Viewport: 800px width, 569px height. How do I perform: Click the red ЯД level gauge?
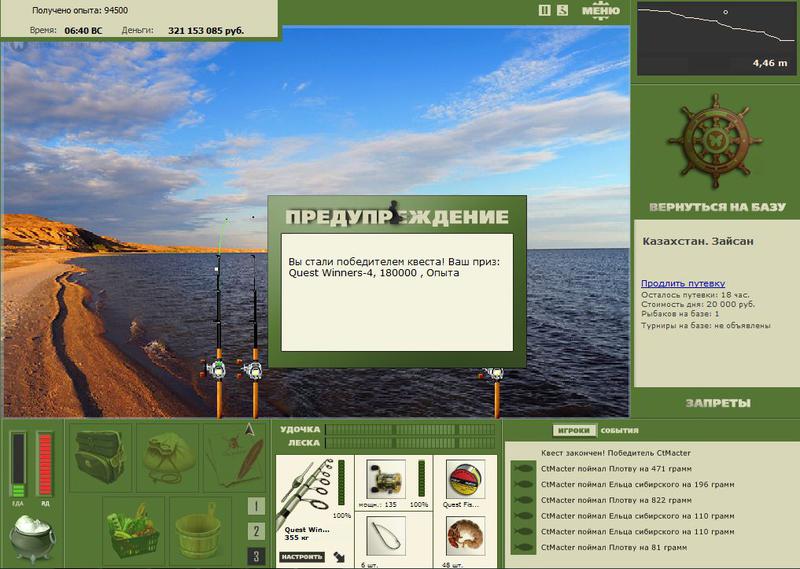click(x=45, y=464)
